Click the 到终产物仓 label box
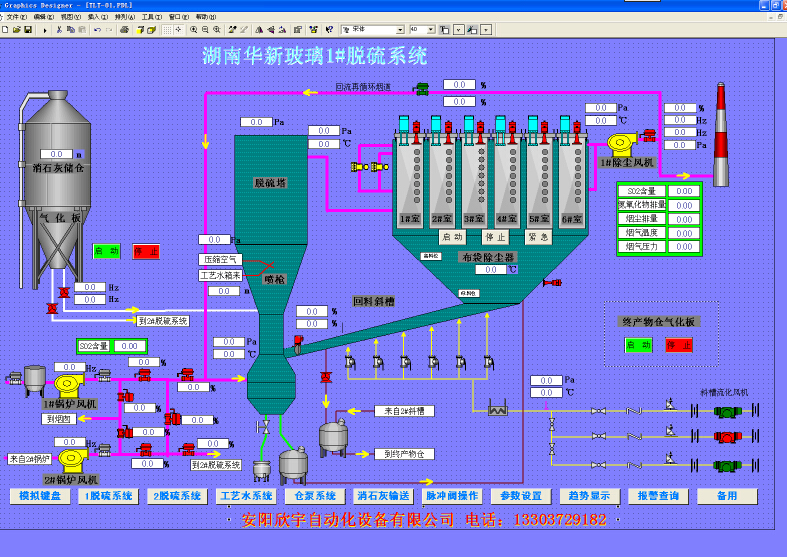 pos(405,454)
